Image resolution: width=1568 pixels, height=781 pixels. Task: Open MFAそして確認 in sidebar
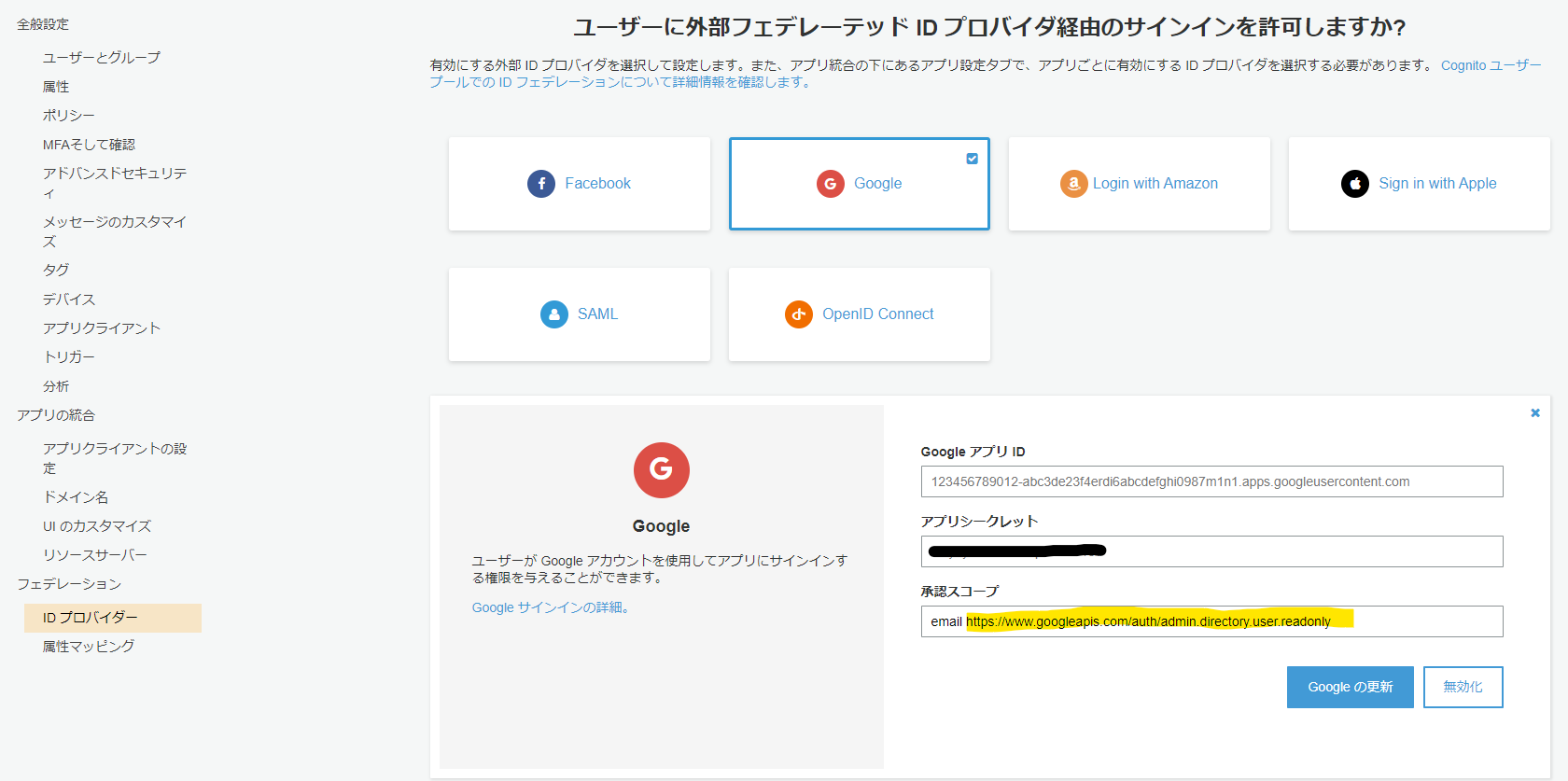pyautogui.click(x=89, y=145)
